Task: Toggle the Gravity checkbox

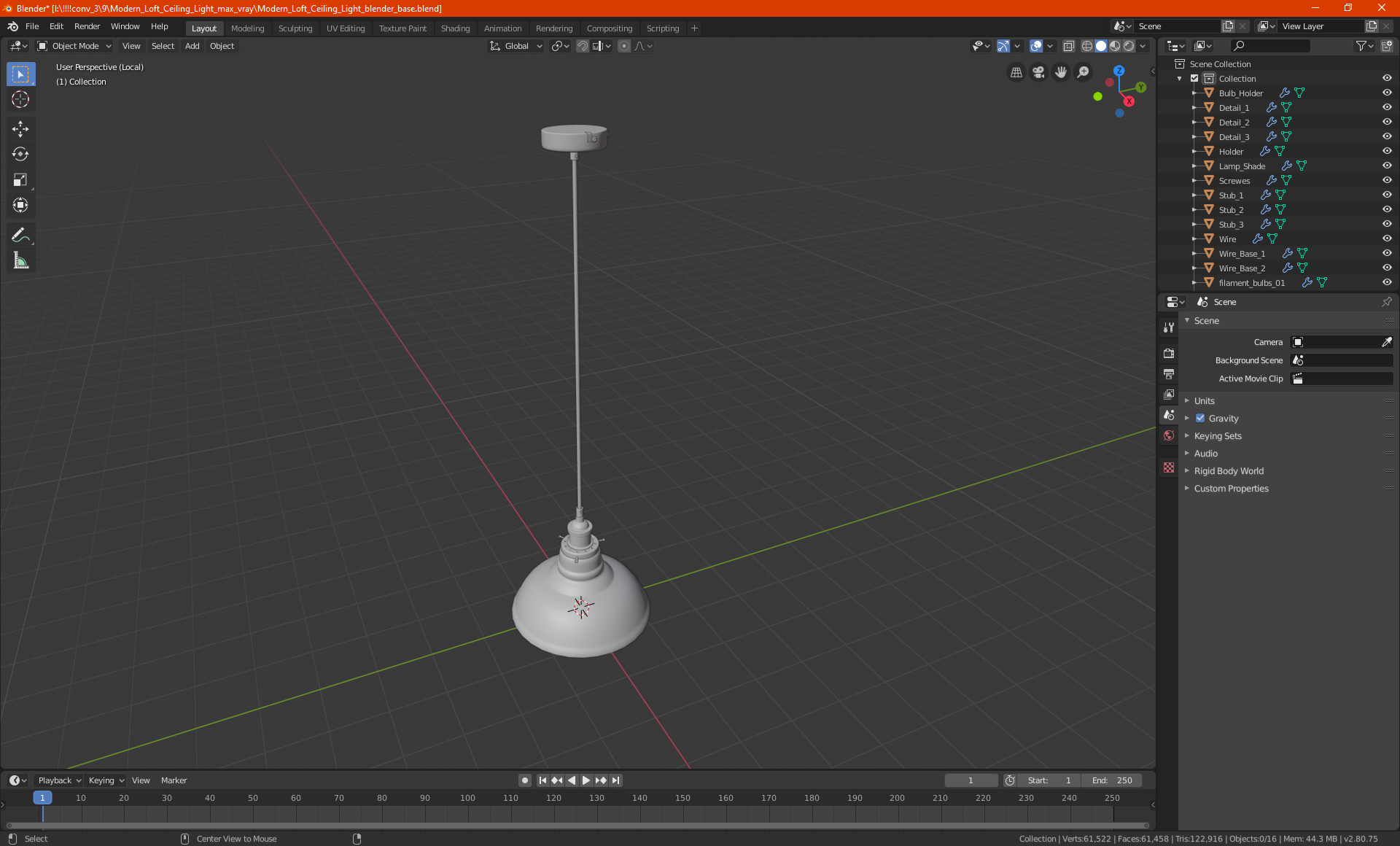Action: (1200, 419)
